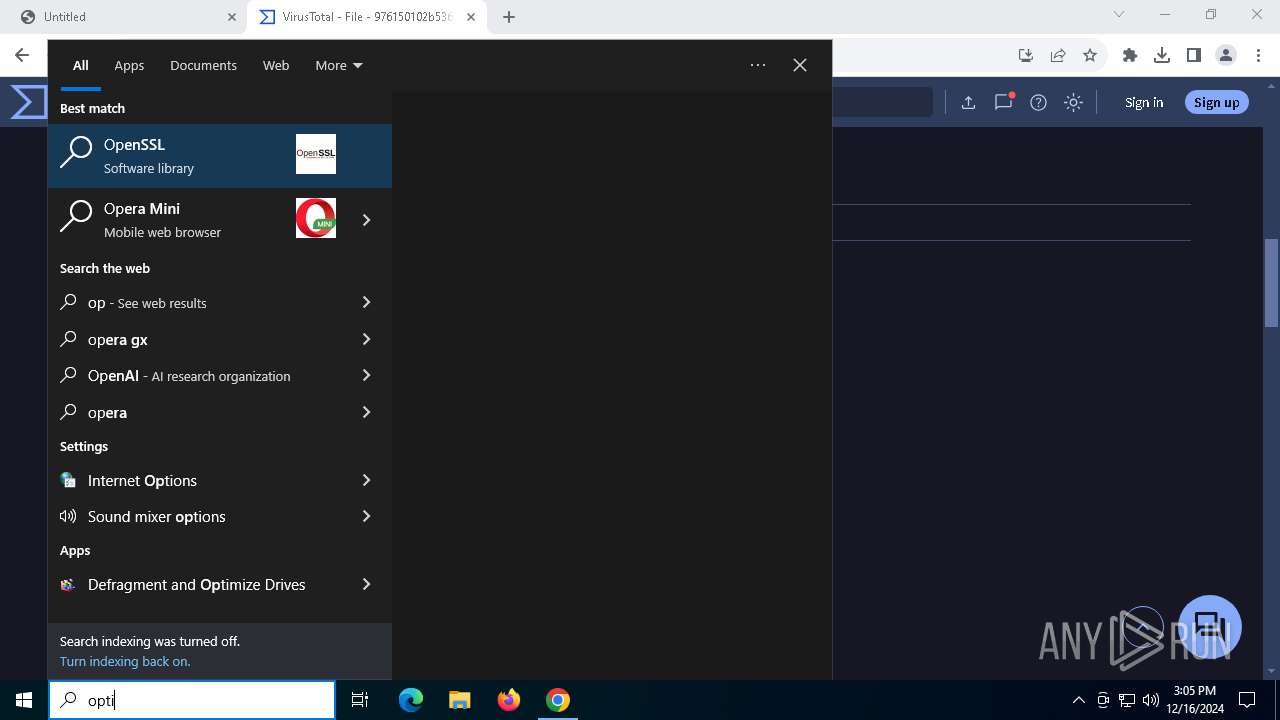Close the VirusTotal browser tab
This screenshot has width=1280, height=720.
[471, 17]
